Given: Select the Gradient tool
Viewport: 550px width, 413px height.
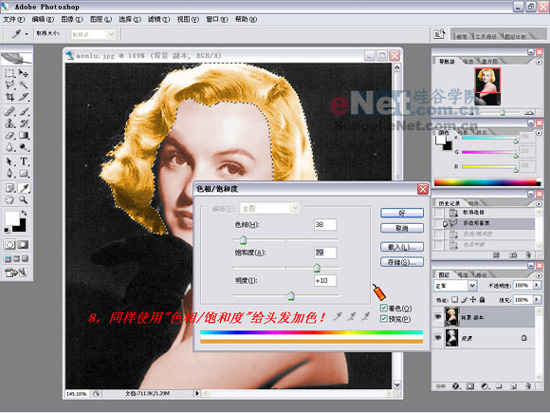Looking at the screenshot, I should point(23,135).
